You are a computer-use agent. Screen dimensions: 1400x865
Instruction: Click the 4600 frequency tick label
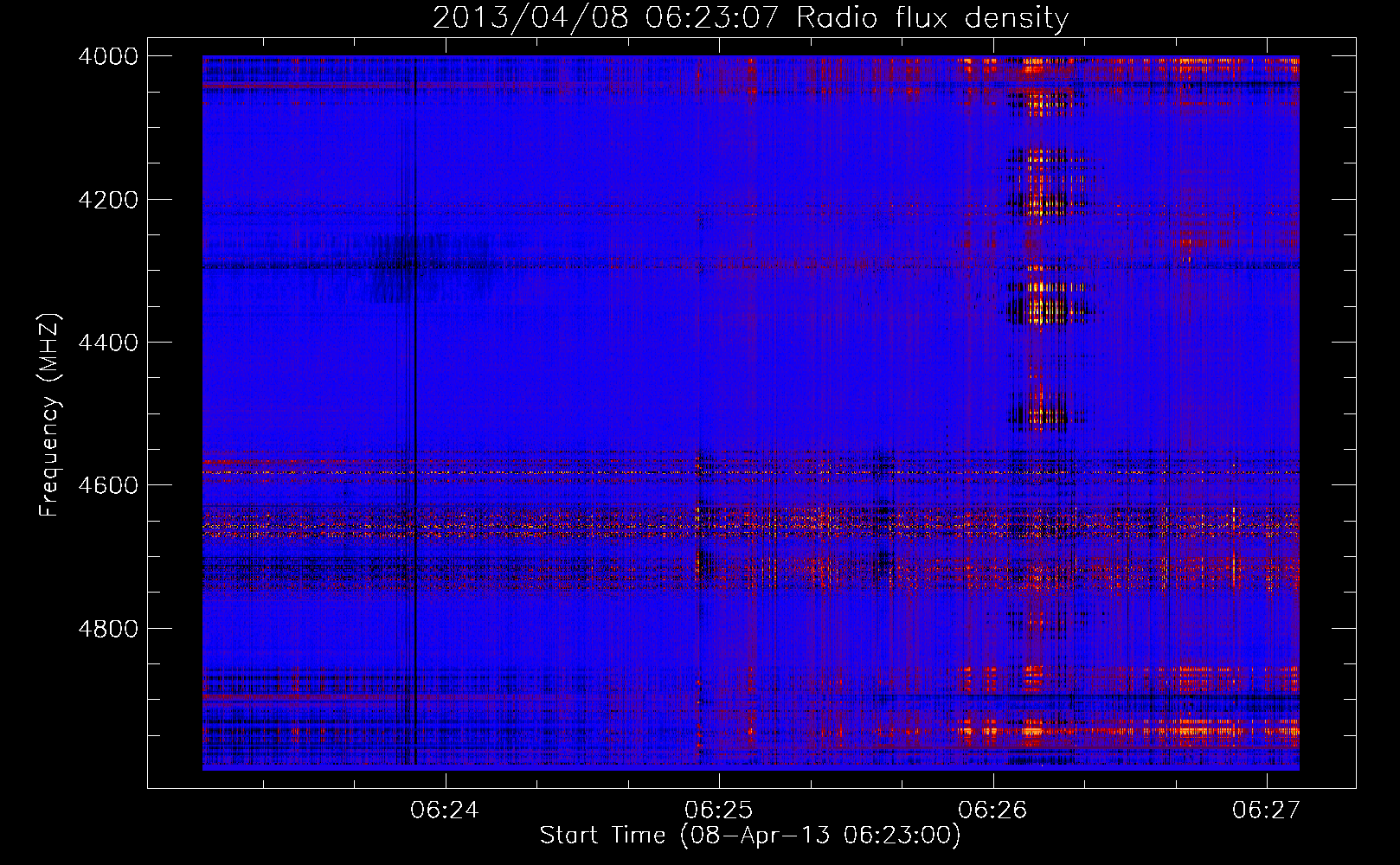click(x=108, y=485)
